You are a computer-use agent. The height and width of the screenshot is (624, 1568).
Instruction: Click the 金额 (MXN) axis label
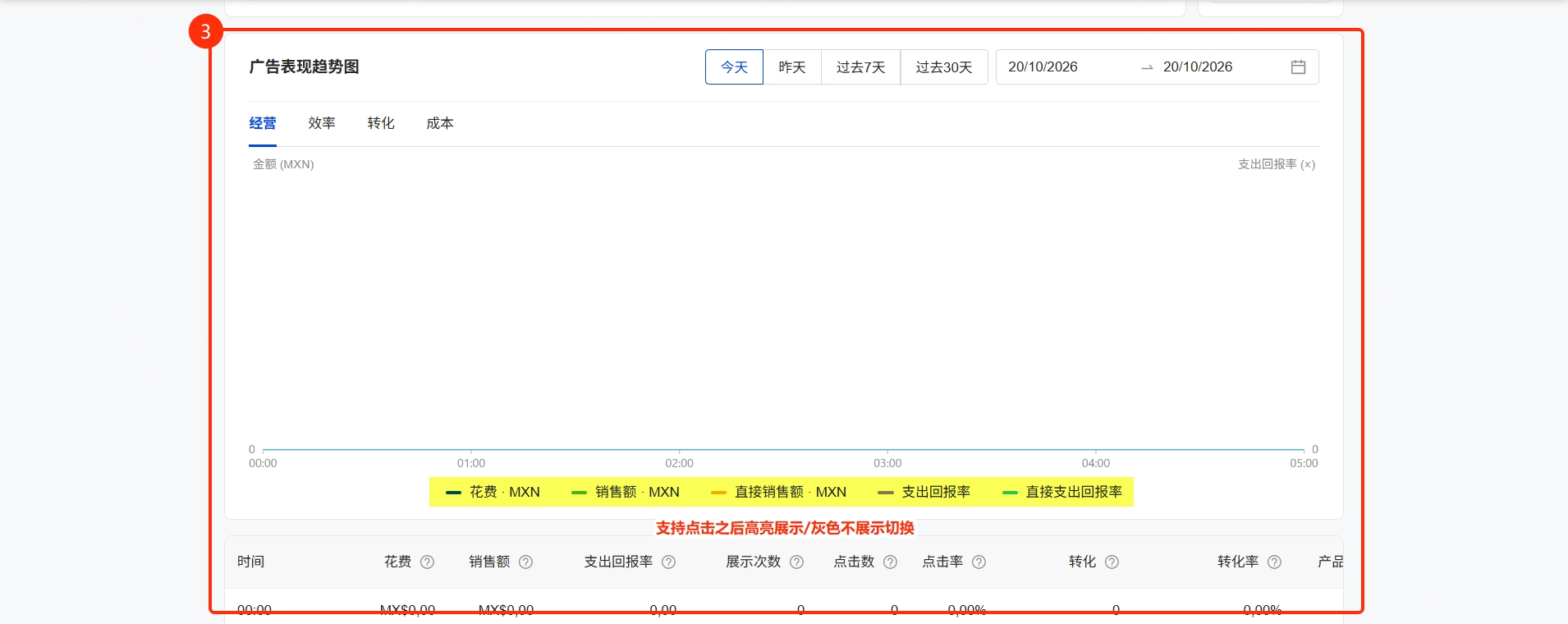[x=283, y=164]
